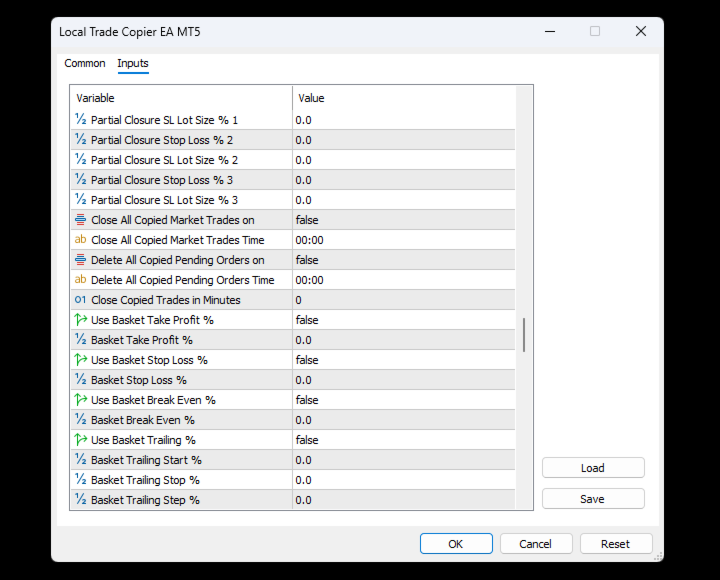The width and height of the screenshot is (720, 580).
Task: Toggle the false value of Use Basket Break Even %
Action: pos(404,400)
